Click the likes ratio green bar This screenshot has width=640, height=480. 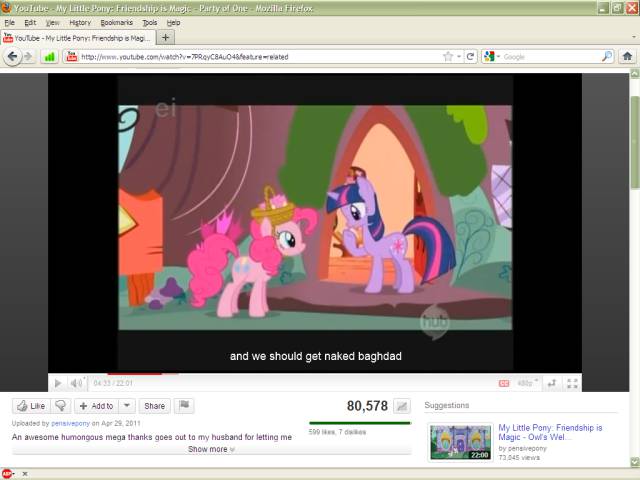tap(360, 423)
